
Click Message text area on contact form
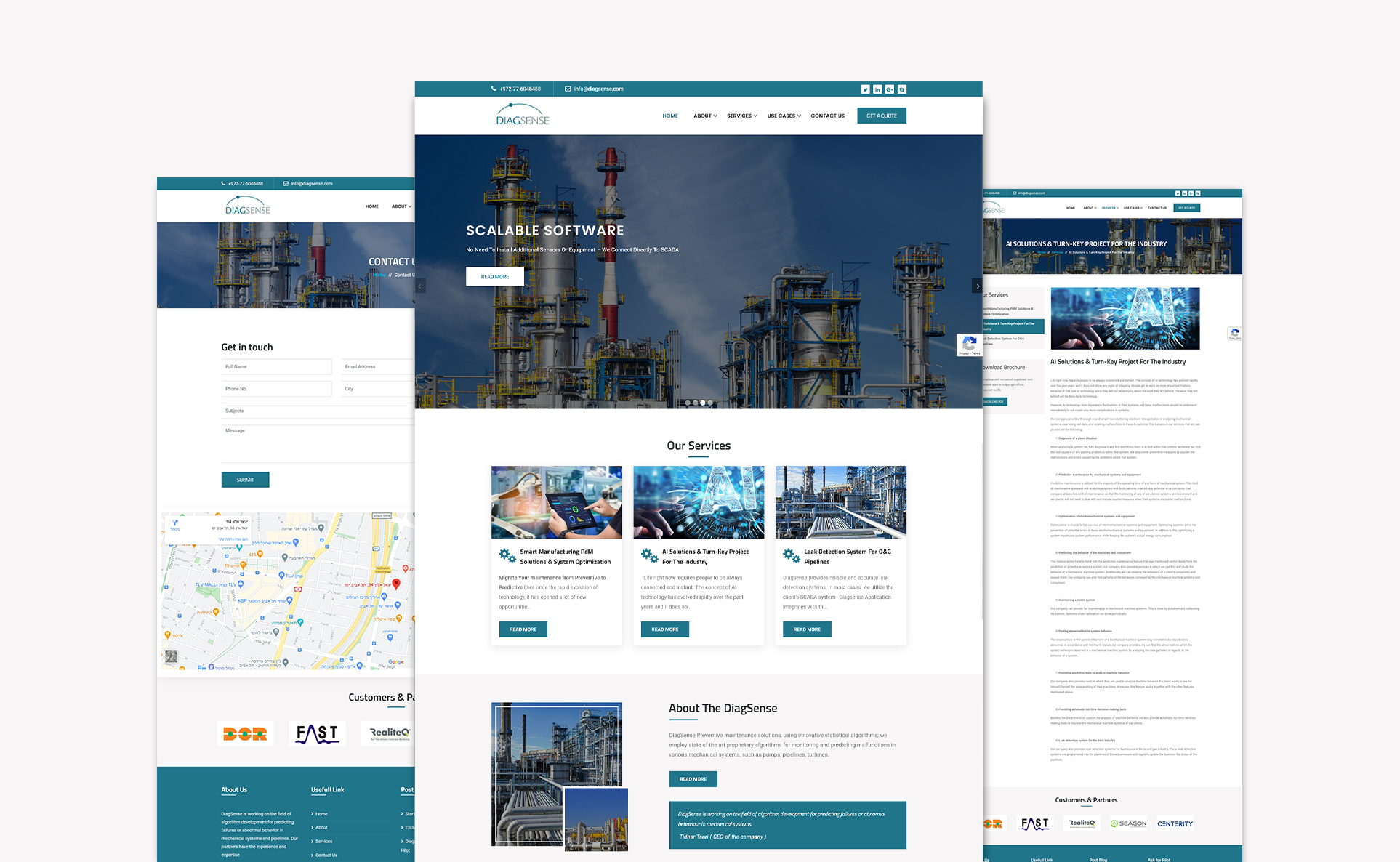click(318, 443)
